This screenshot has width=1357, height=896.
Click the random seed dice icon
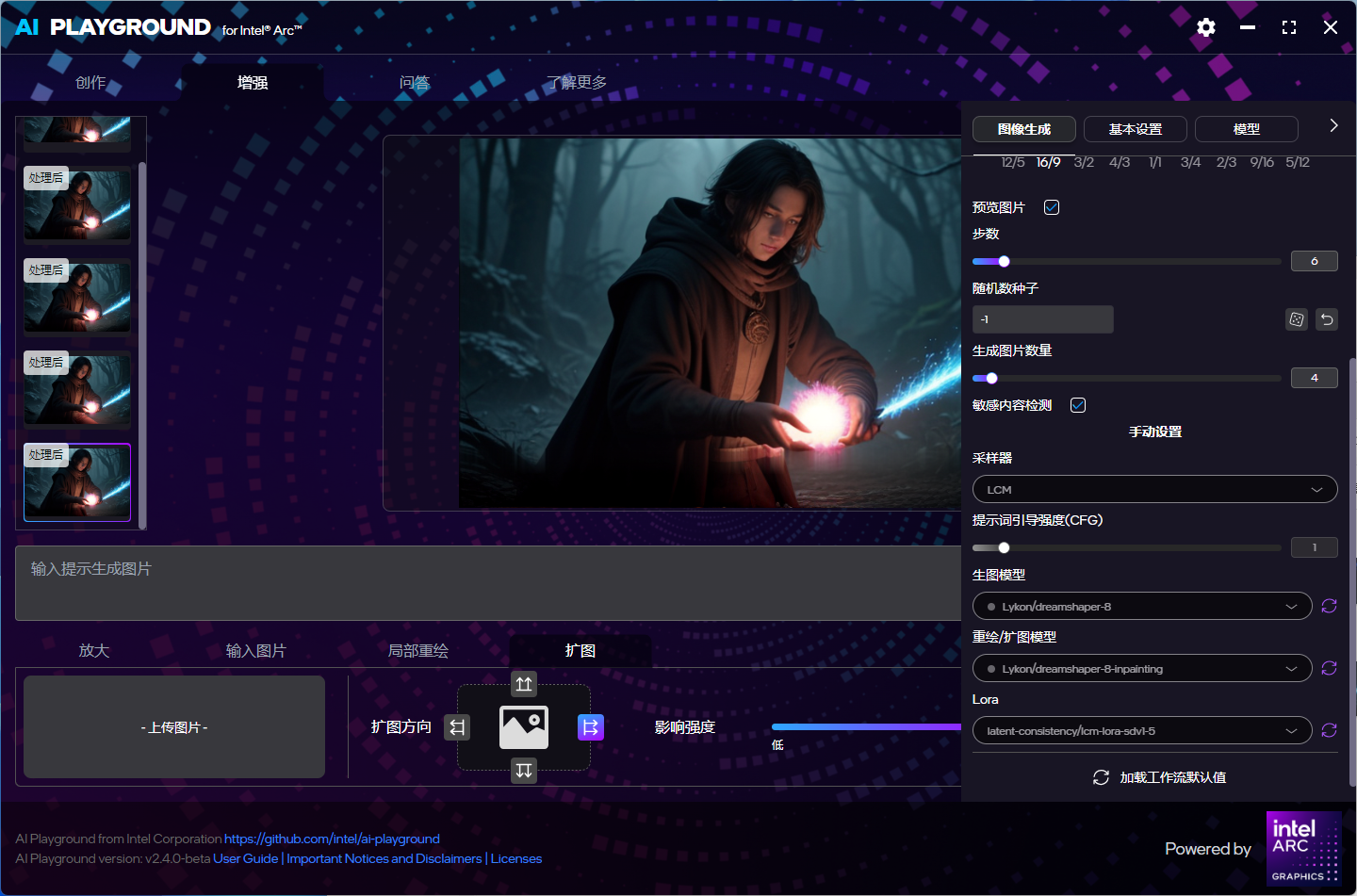(1297, 319)
